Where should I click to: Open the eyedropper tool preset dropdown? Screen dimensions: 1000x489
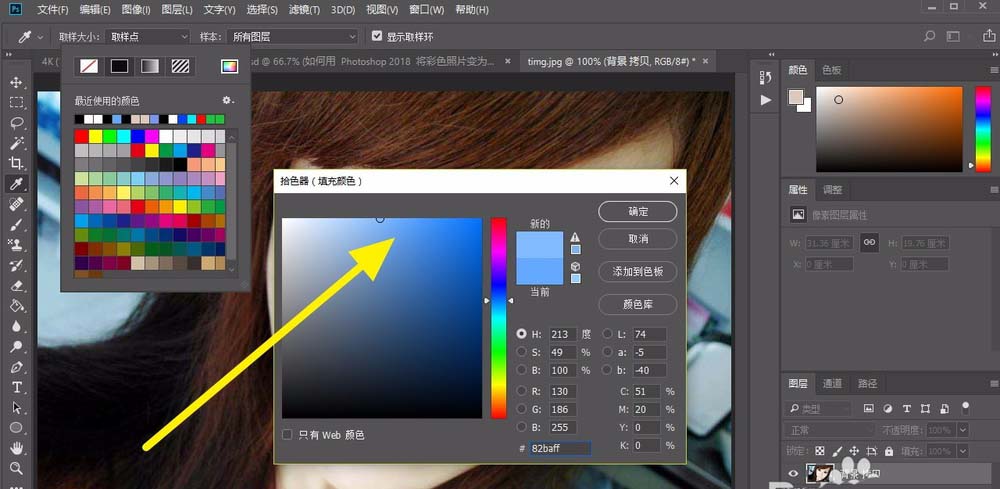[40, 37]
